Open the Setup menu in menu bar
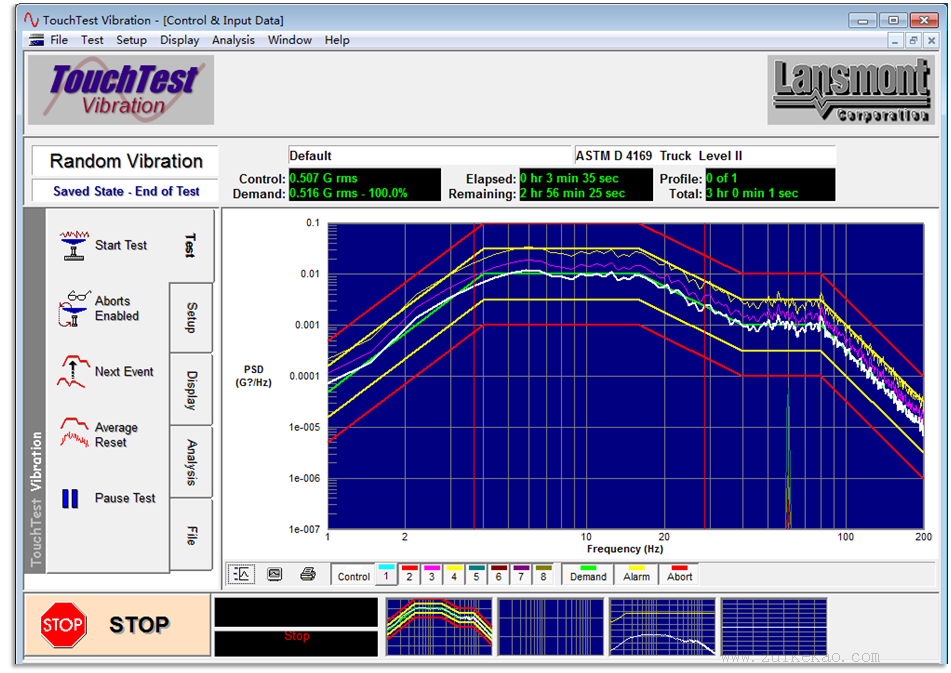The image size is (951, 673). tap(131, 40)
